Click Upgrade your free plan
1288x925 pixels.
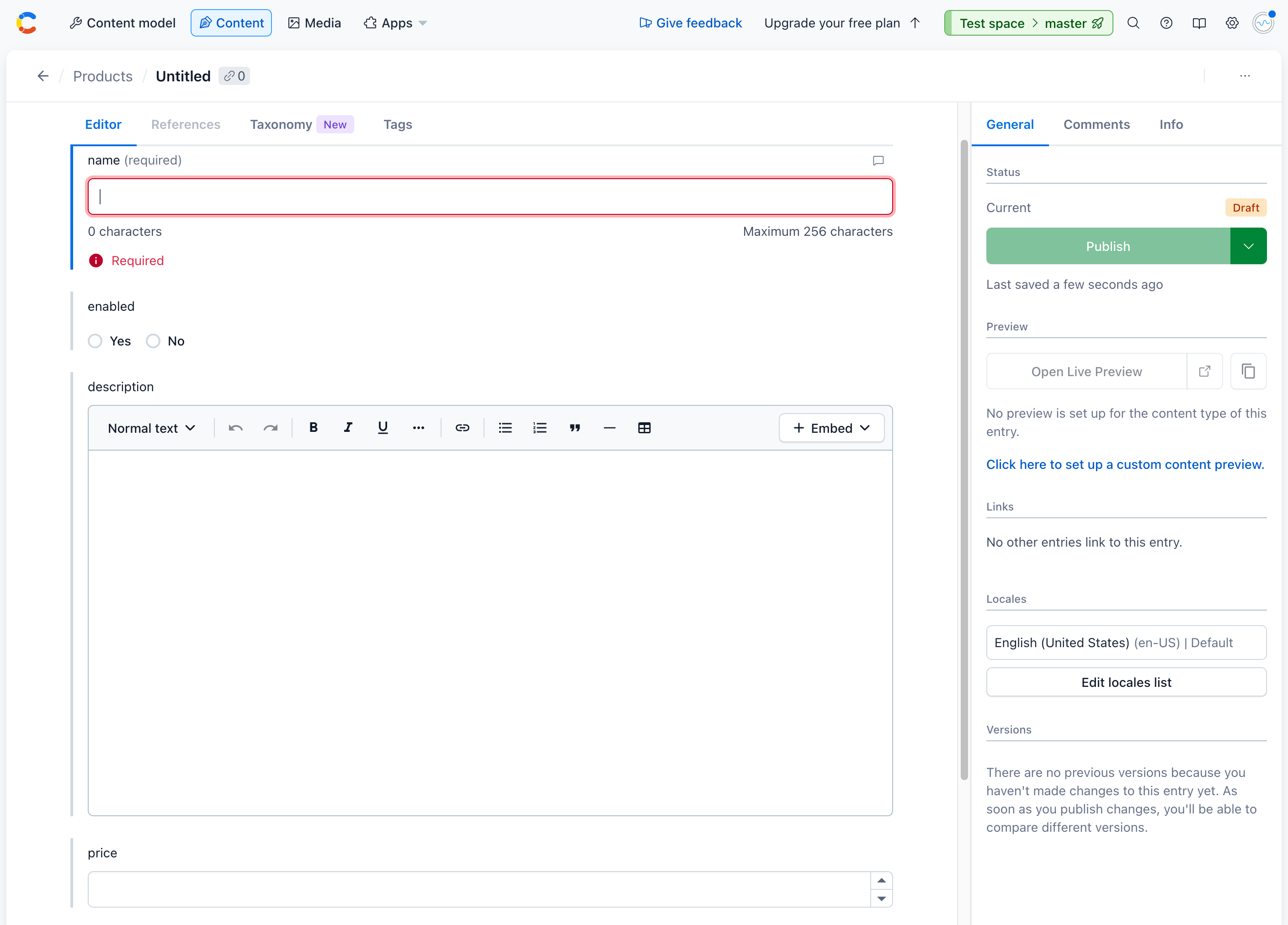pos(843,23)
